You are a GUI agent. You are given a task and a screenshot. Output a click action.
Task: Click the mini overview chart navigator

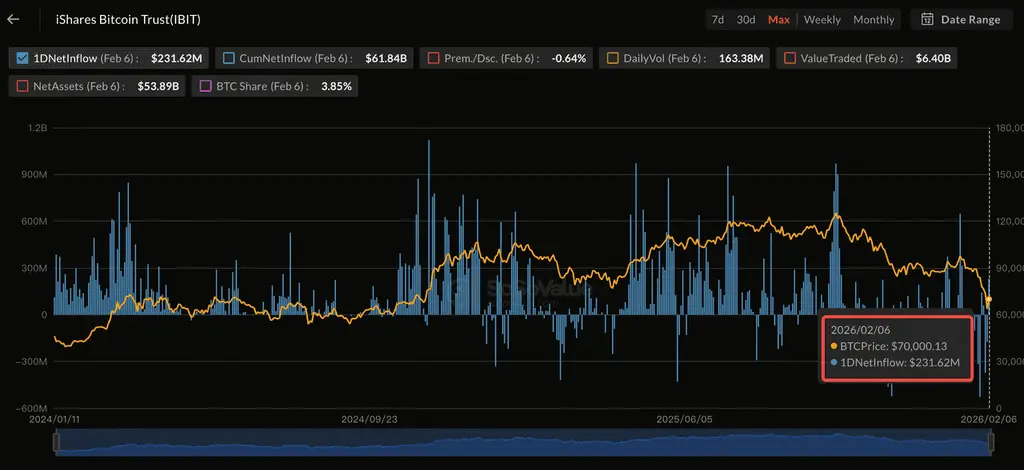pos(523,443)
